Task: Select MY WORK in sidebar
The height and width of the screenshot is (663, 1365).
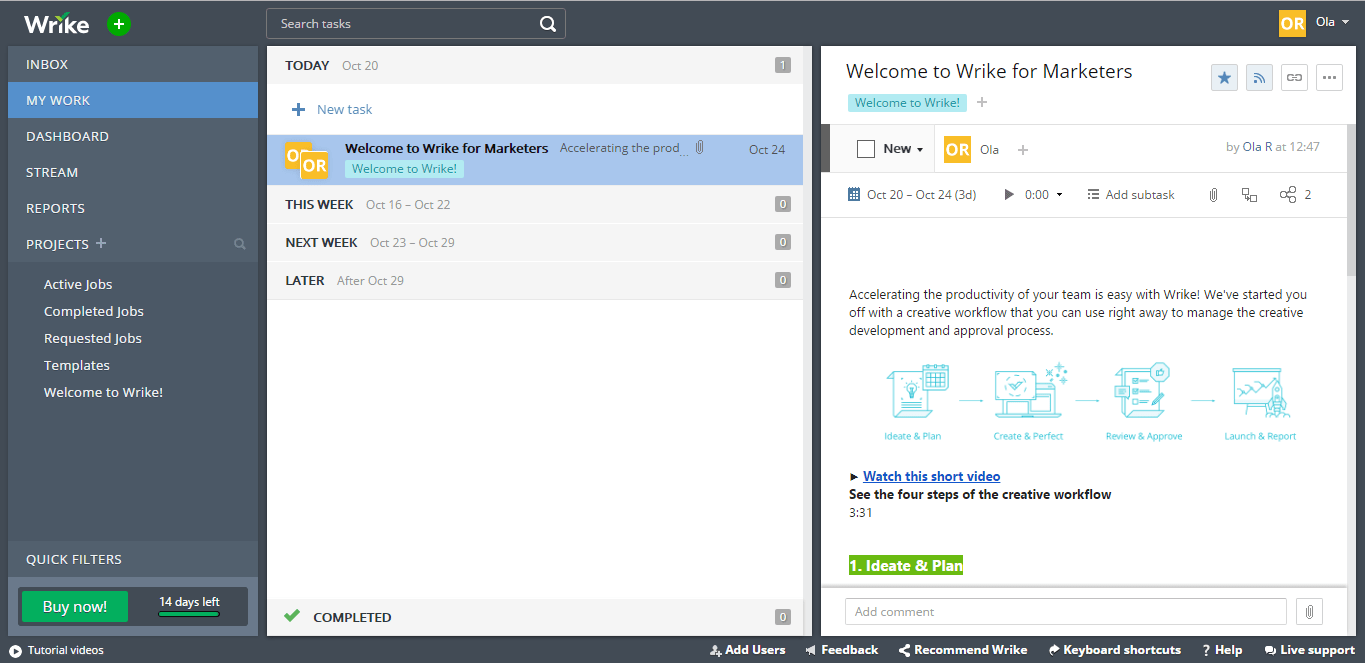Action: (x=133, y=100)
